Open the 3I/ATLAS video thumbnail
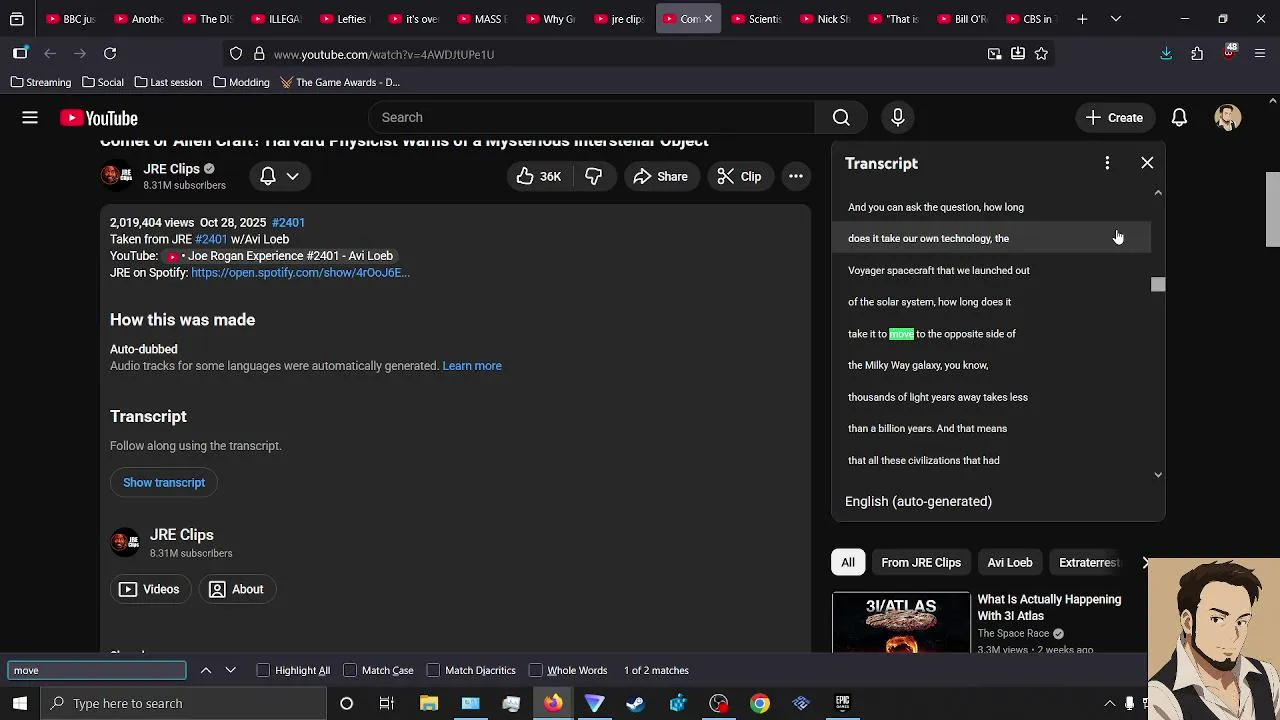1280x720 pixels. 901,623
